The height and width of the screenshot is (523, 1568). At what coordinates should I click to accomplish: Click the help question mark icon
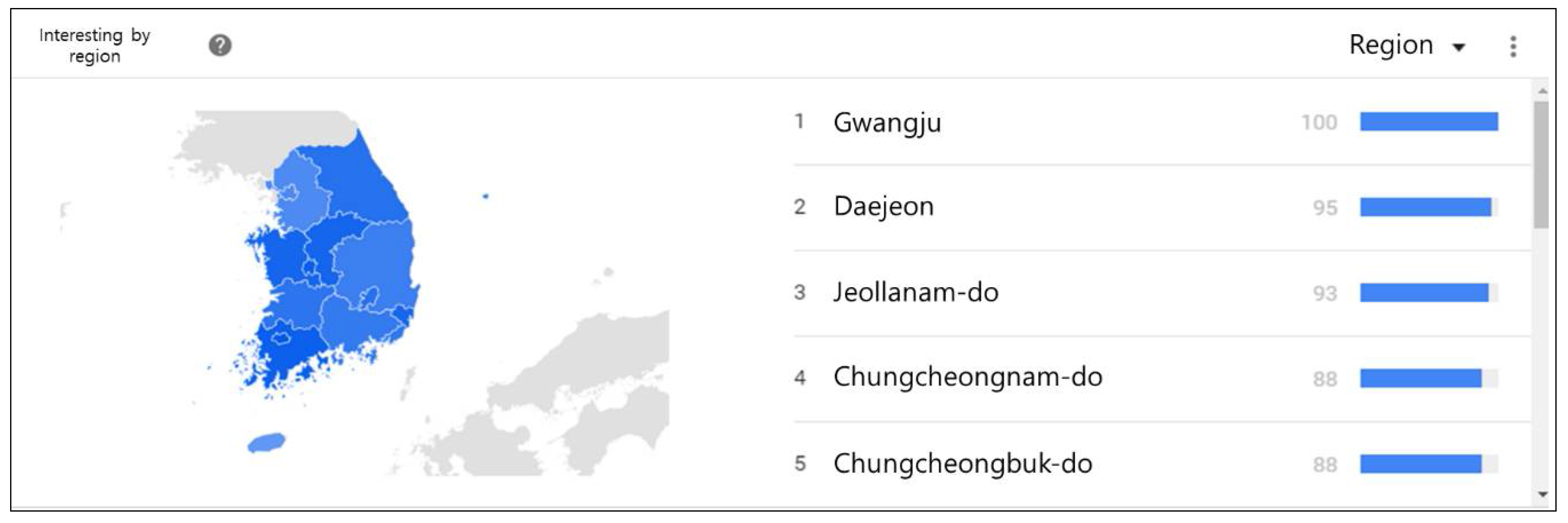coord(220,45)
